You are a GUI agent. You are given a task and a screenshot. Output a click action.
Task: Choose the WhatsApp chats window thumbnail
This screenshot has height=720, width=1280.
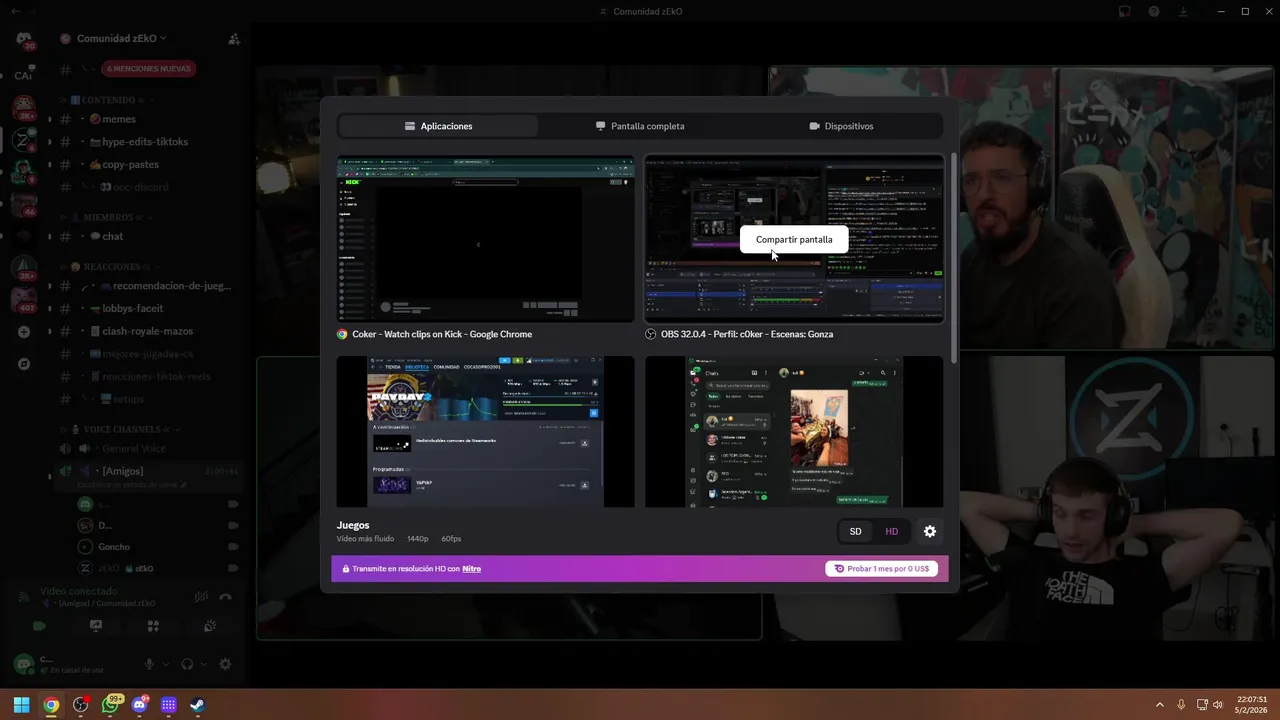(794, 431)
